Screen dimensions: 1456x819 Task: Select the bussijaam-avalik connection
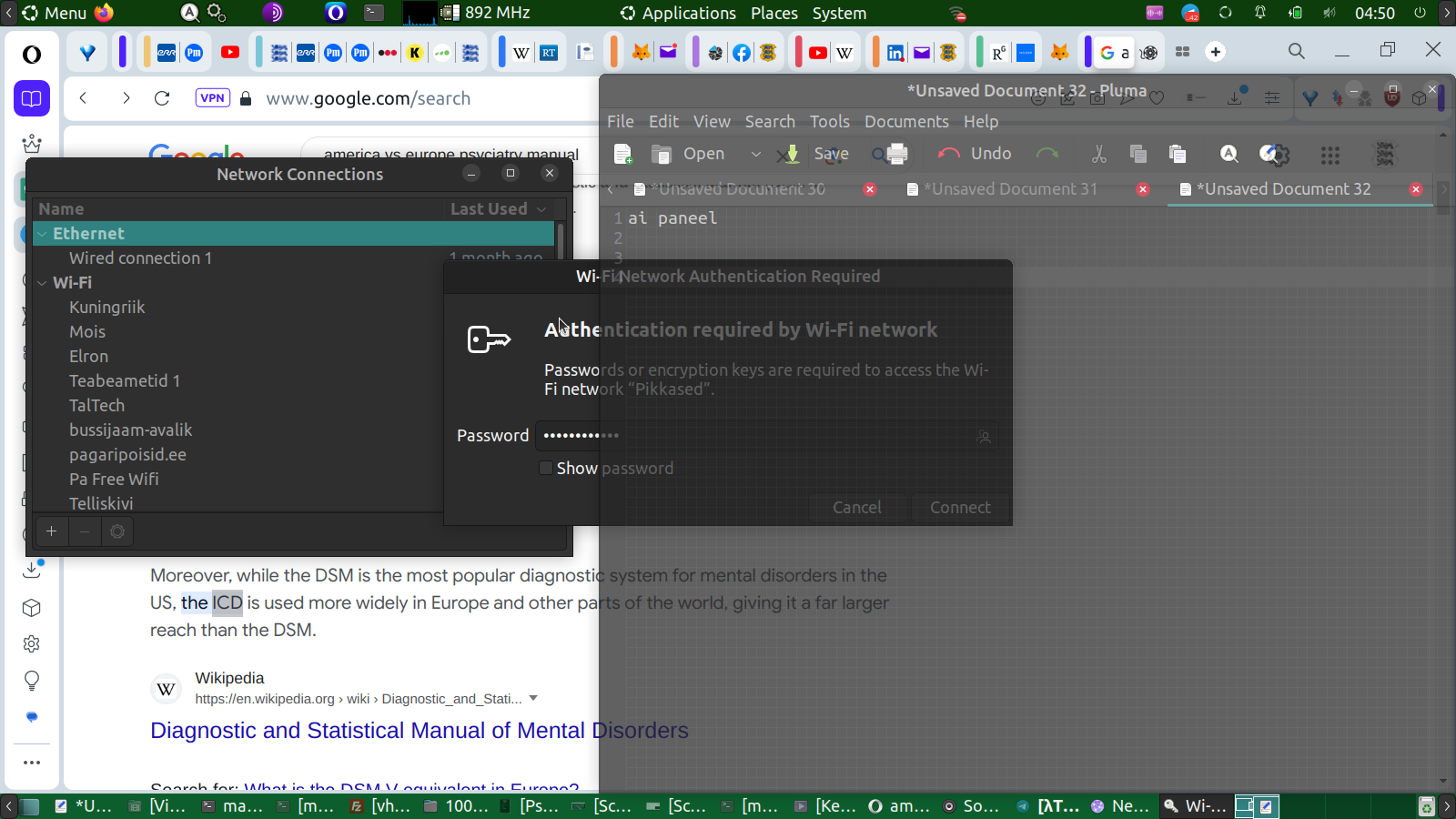coord(131,430)
